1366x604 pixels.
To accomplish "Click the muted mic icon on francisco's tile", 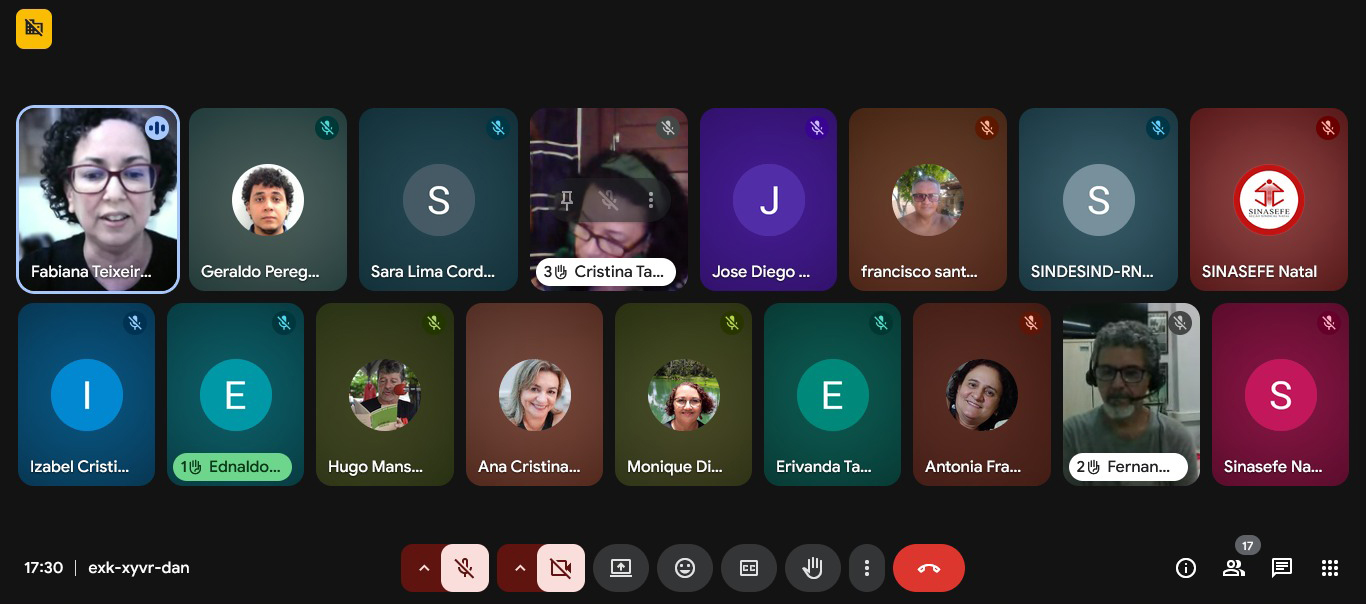I will point(987,128).
